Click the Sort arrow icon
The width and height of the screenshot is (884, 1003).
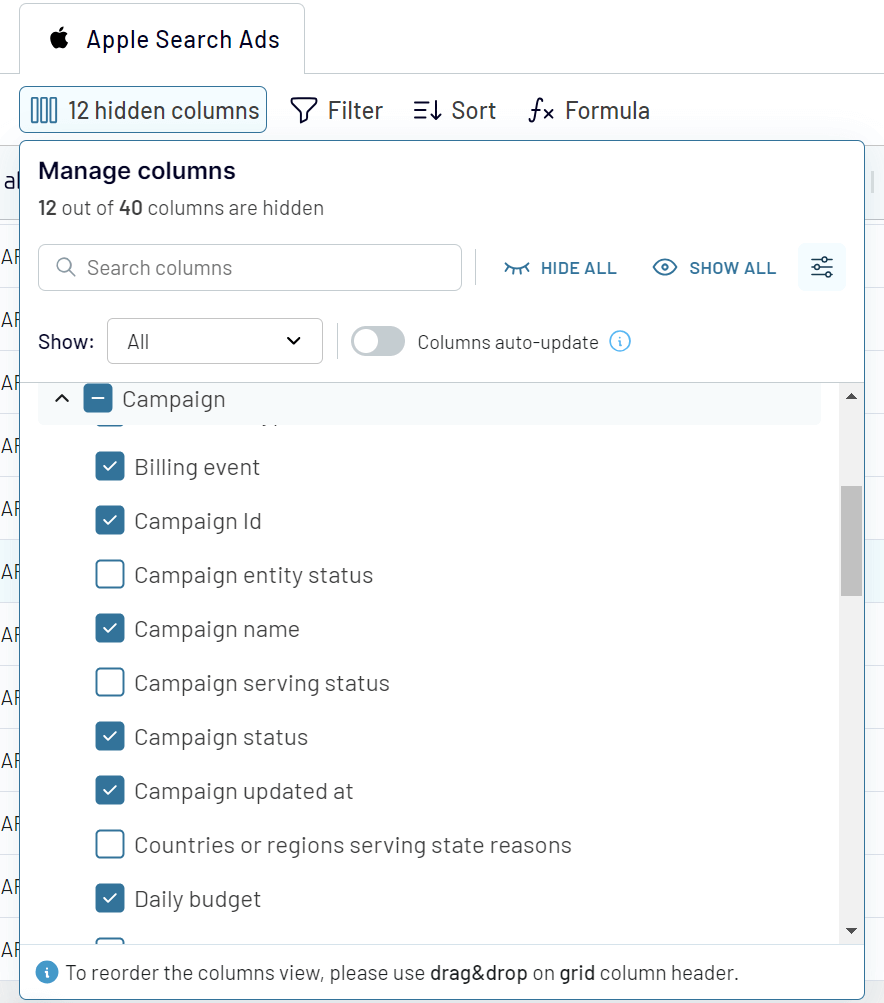427,110
